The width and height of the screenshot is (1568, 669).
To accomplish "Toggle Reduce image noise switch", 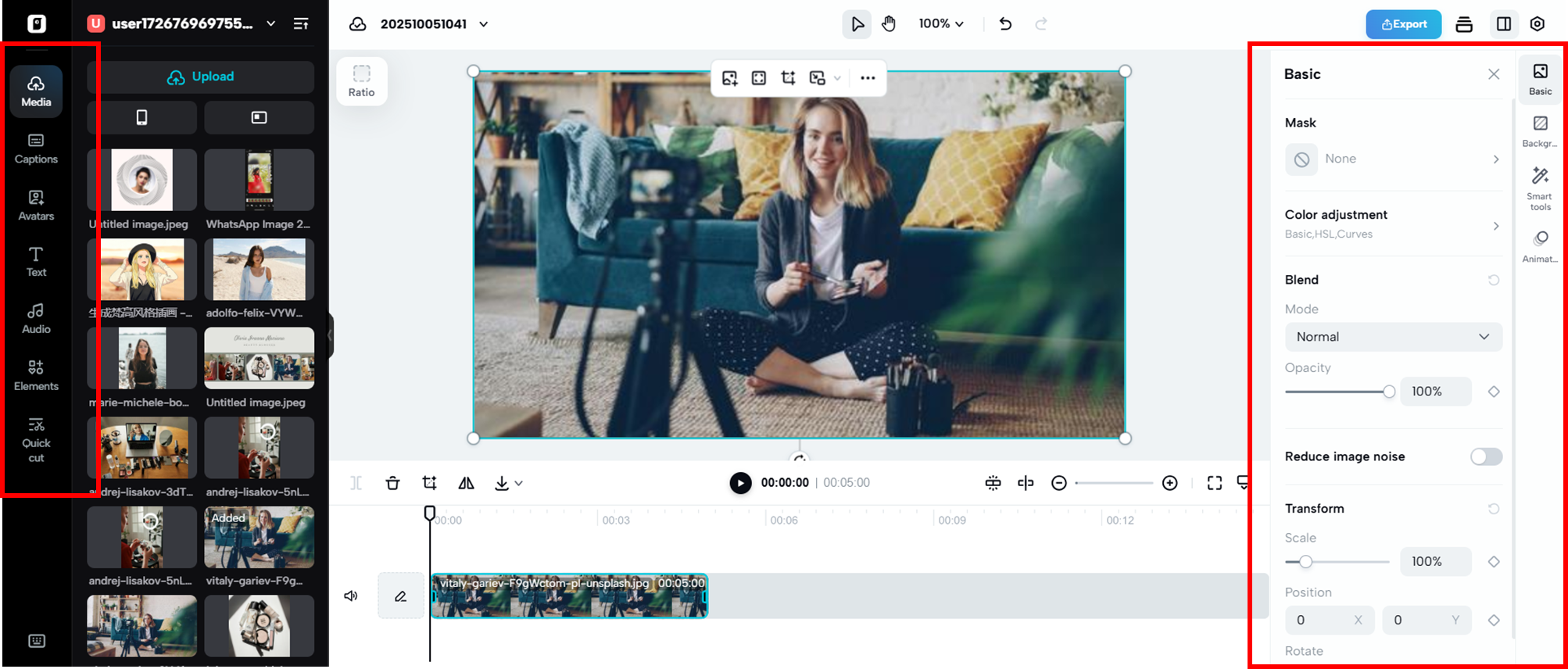I will tap(1485, 456).
